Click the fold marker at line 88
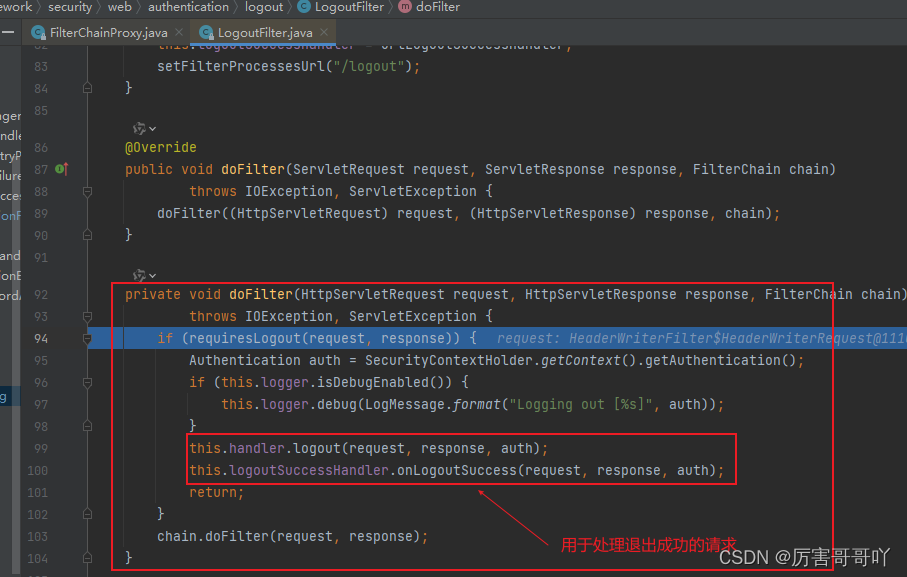Image resolution: width=907 pixels, height=577 pixels. pyautogui.click(x=87, y=191)
